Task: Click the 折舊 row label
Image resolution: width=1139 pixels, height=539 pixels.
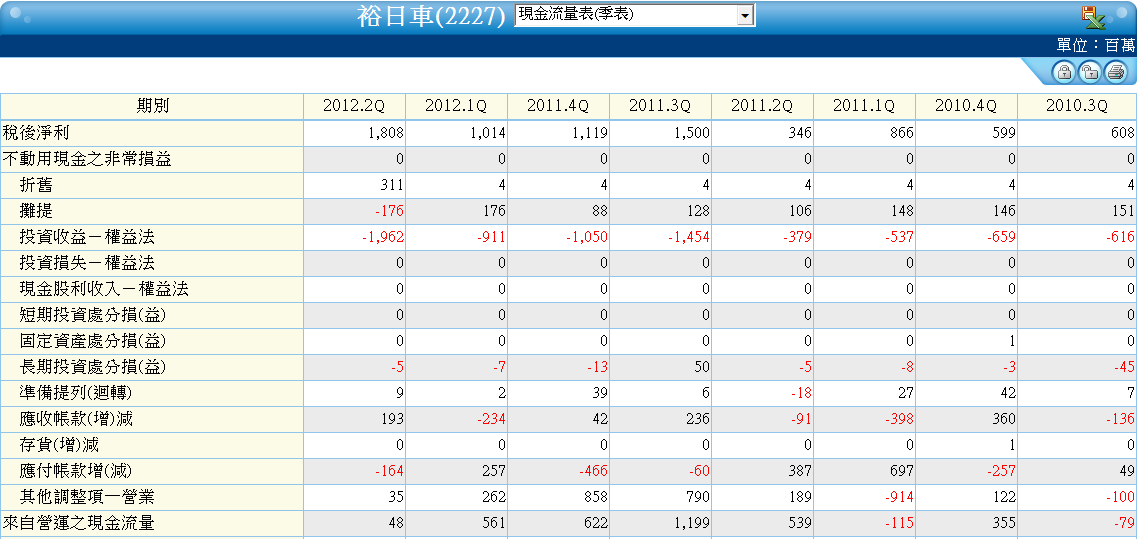Action: pos(36,185)
